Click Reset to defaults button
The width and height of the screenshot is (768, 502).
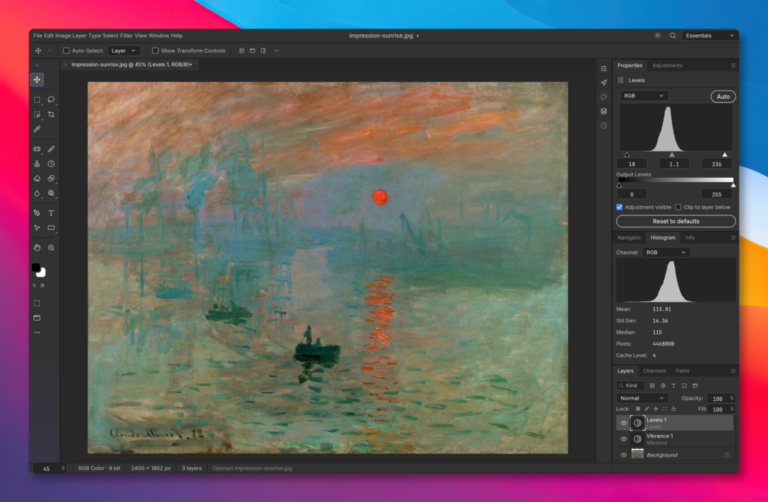(676, 221)
